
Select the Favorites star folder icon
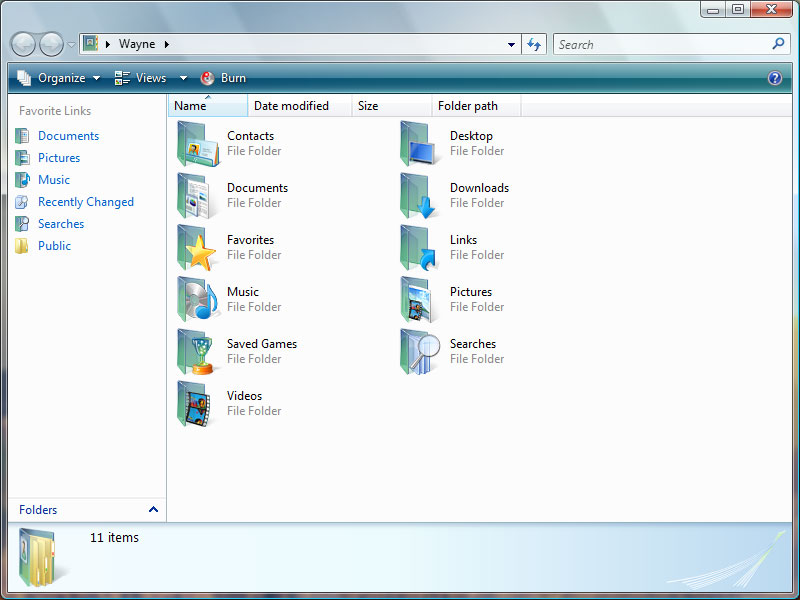tap(196, 248)
